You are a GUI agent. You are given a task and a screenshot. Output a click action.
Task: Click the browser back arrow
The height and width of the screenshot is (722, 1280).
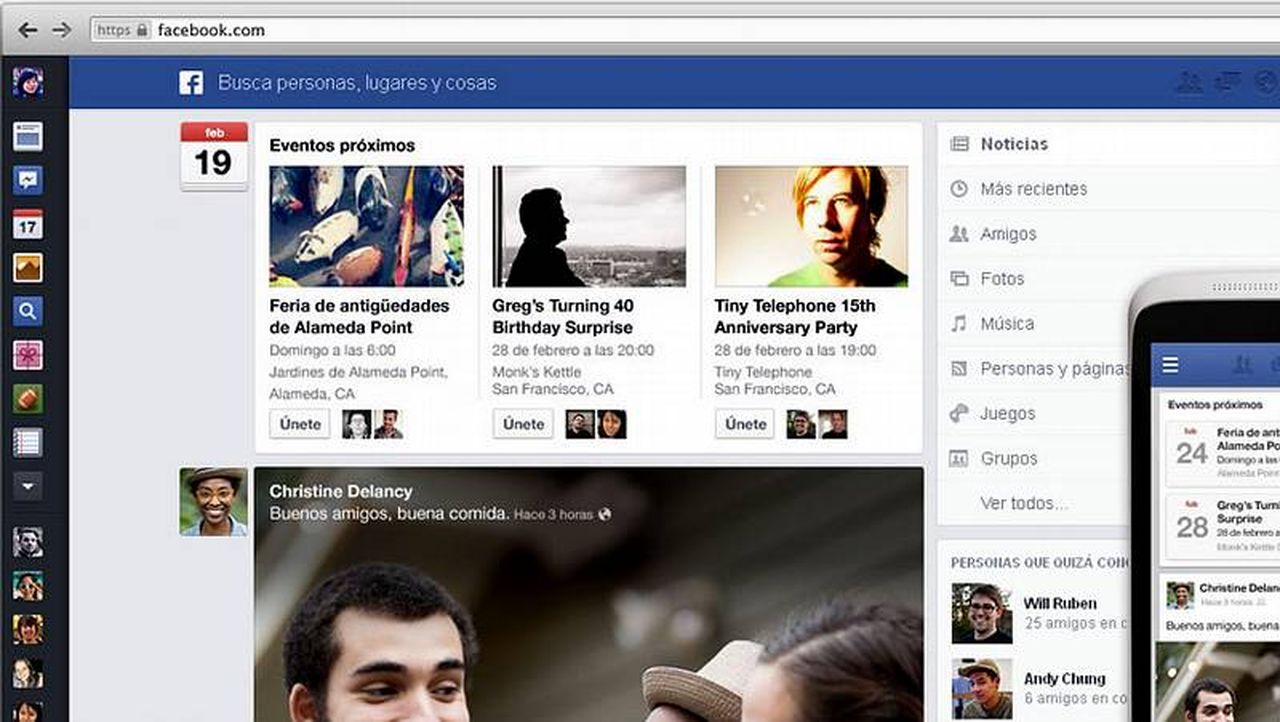pos(27,30)
